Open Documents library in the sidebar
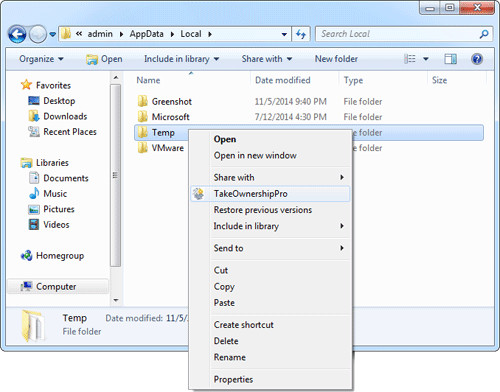 tap(59, 178)
